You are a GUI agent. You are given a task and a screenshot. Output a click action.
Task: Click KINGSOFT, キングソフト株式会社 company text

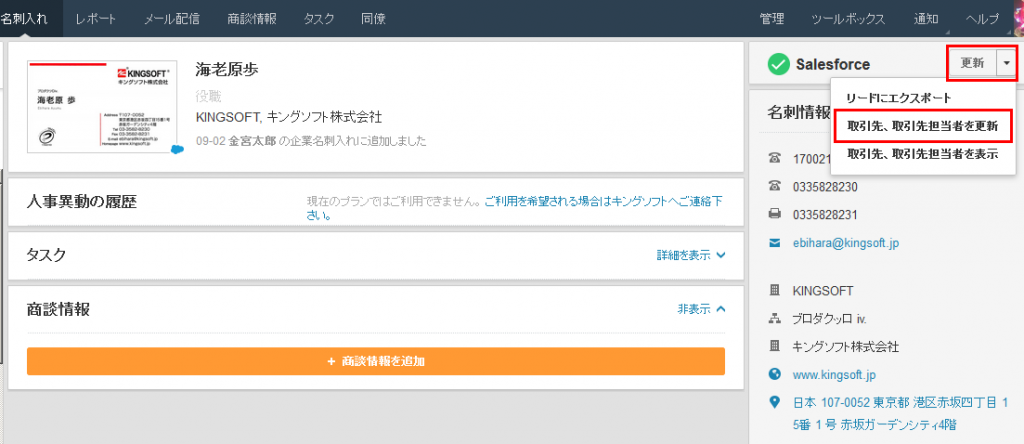pyautogui.click(x=289, y=118)
